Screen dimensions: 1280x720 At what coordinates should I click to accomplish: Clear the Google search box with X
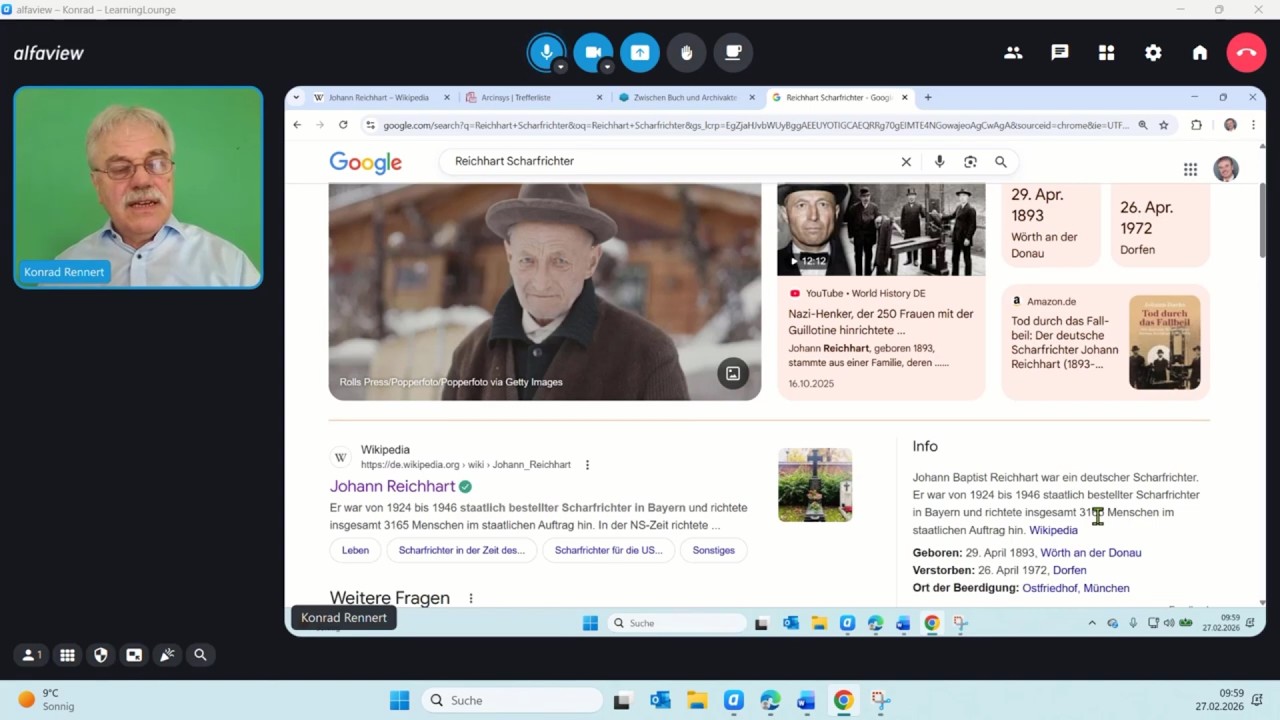point(906,162)
